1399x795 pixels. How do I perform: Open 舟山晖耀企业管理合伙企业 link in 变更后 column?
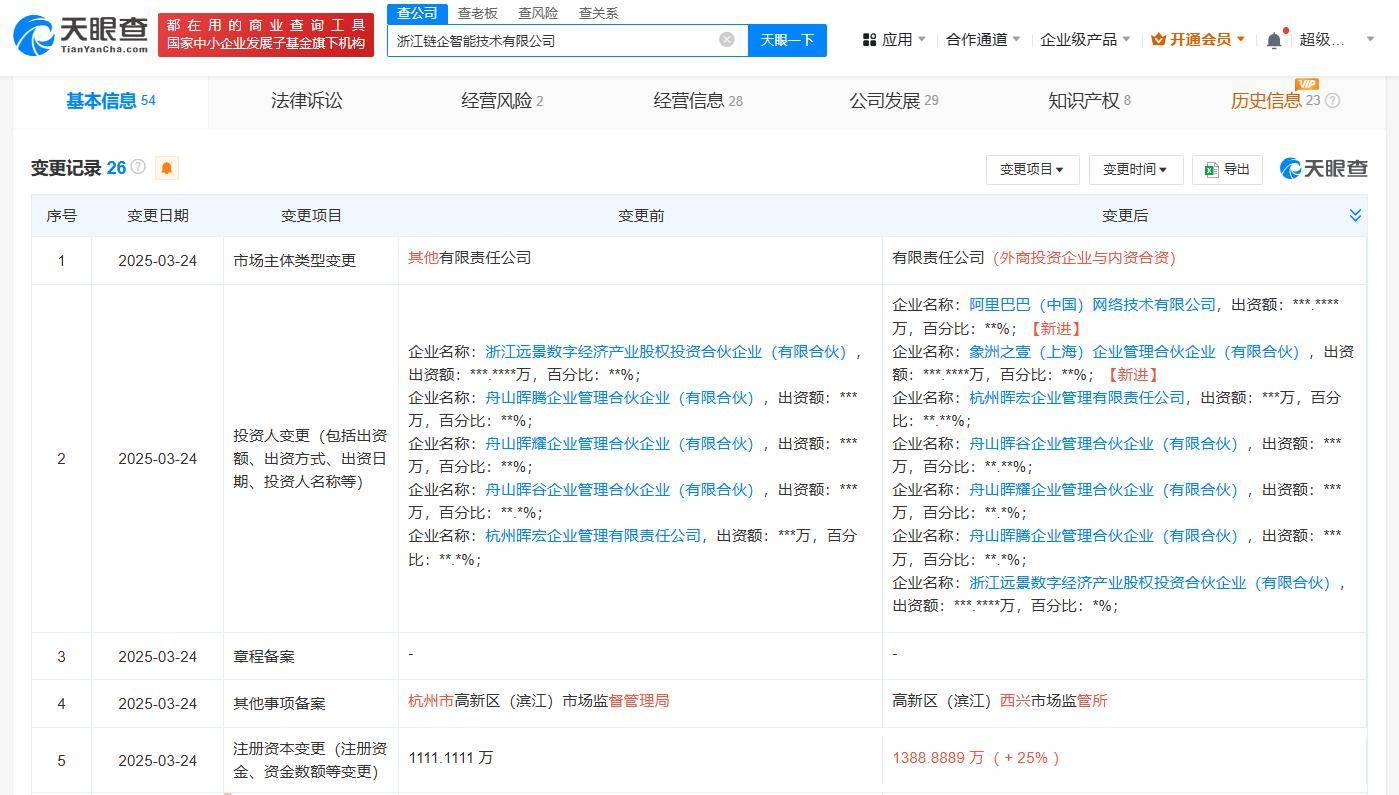point(1104,489)
